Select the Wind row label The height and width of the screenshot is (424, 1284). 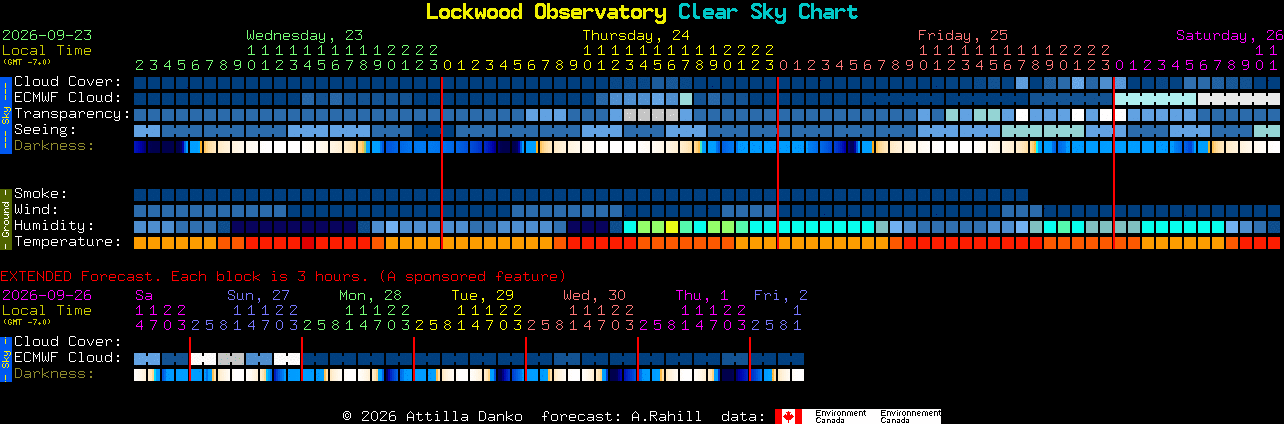coord(36,210)
